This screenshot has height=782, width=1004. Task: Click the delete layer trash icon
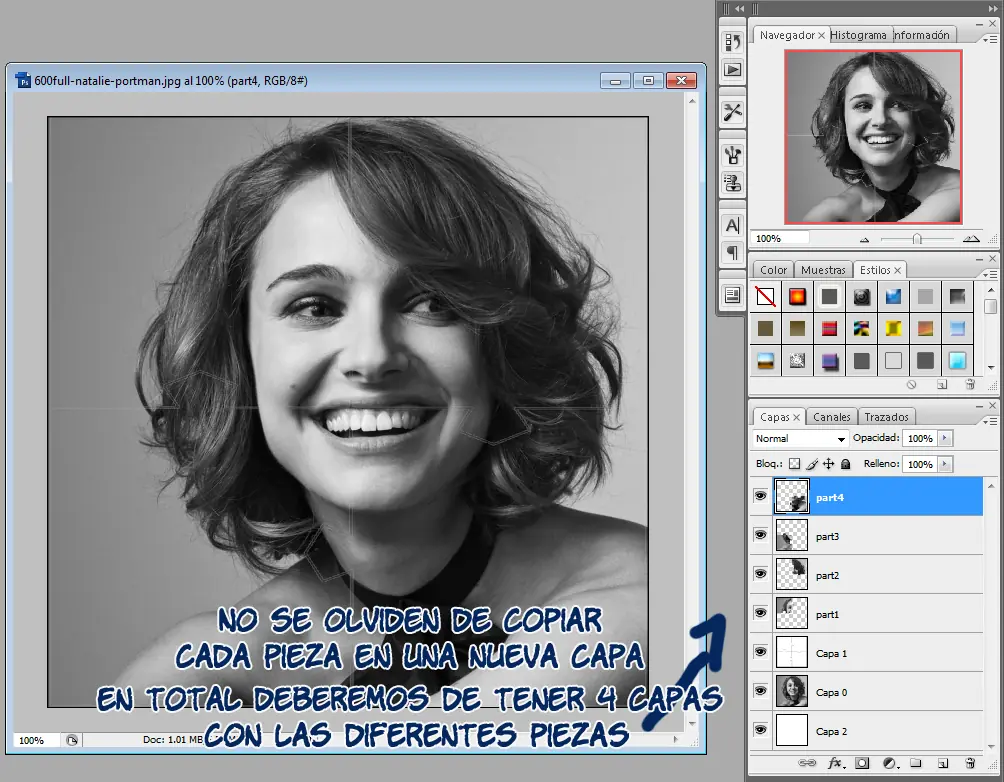969,763
